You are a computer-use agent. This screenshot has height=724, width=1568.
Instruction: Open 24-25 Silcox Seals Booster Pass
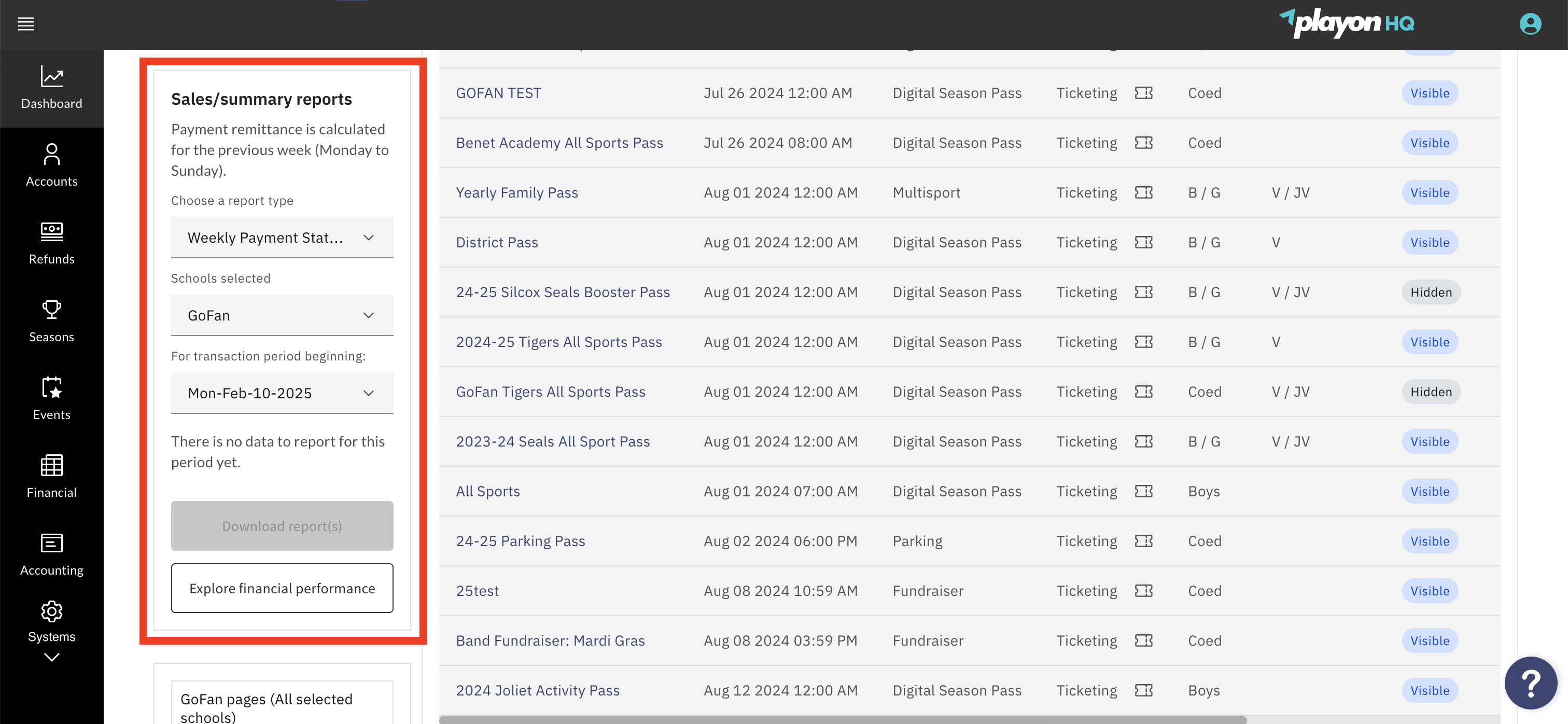click(x=563, y=293)
